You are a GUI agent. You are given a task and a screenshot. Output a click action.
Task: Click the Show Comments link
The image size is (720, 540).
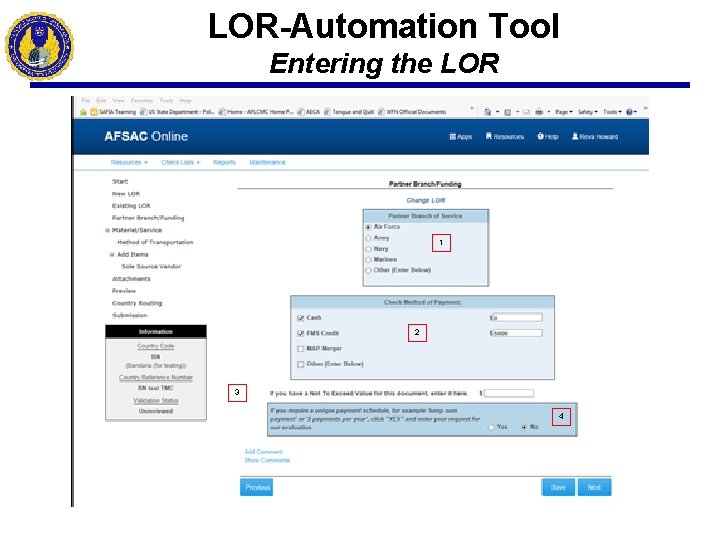(x=267, y=460)
